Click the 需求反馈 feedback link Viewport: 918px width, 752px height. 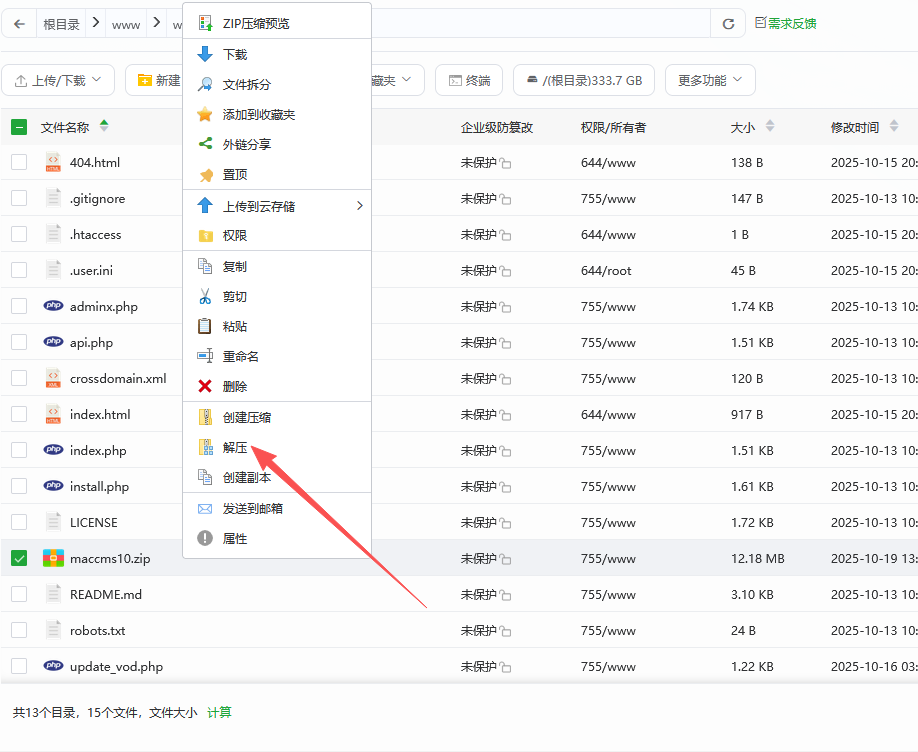pos(786,23)
